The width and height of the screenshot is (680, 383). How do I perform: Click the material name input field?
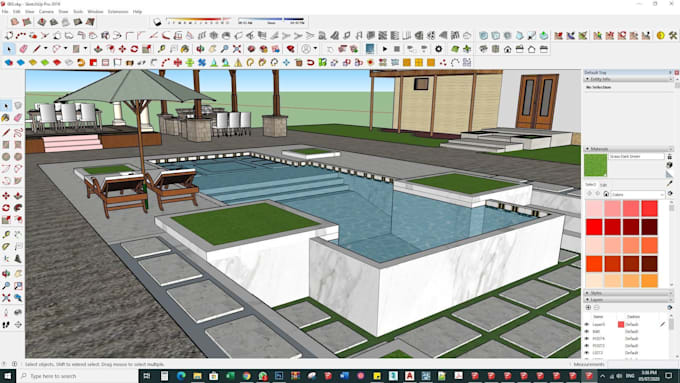pos(636,156)
